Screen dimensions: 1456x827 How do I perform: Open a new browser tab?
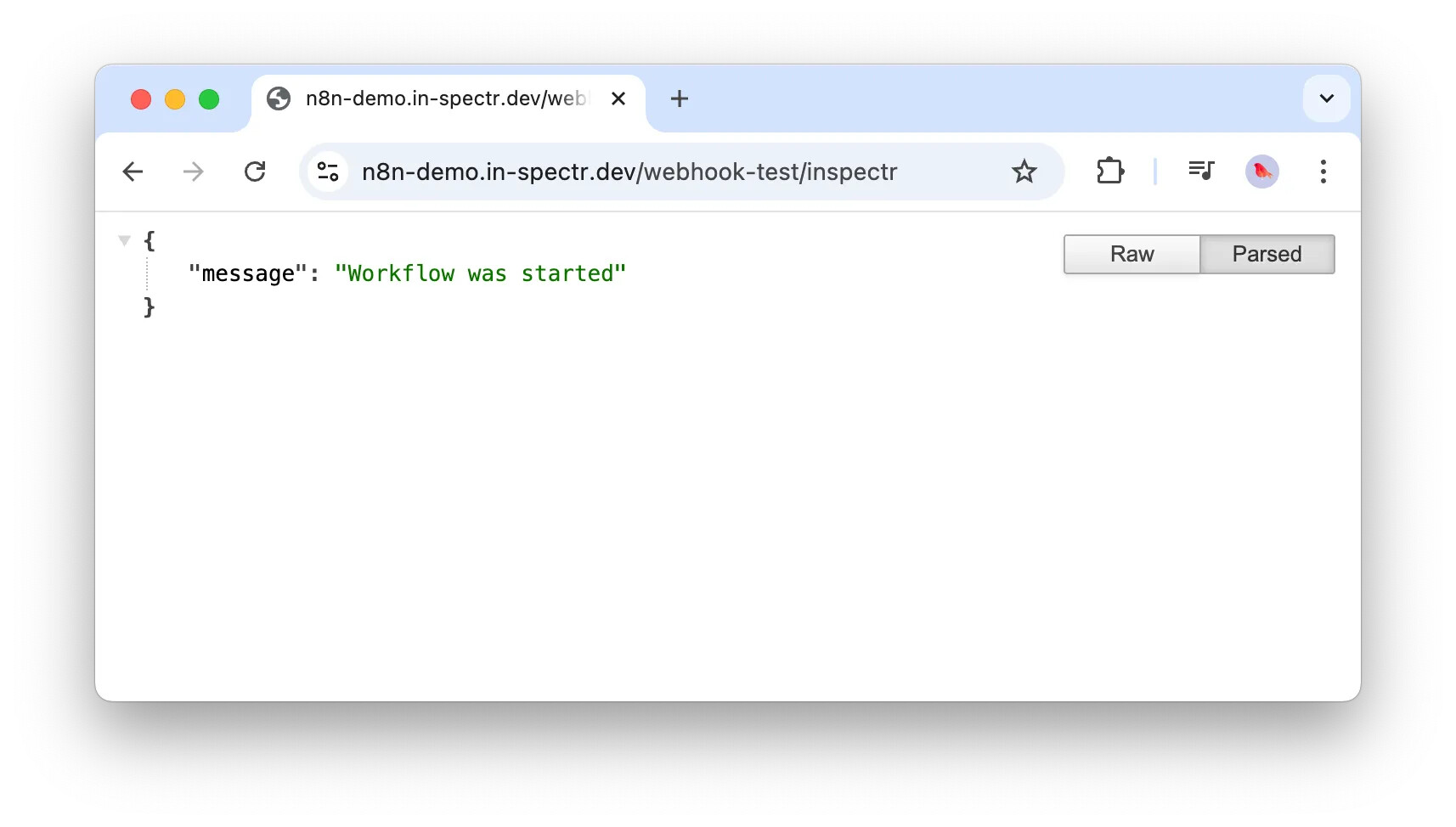(679, 99)
